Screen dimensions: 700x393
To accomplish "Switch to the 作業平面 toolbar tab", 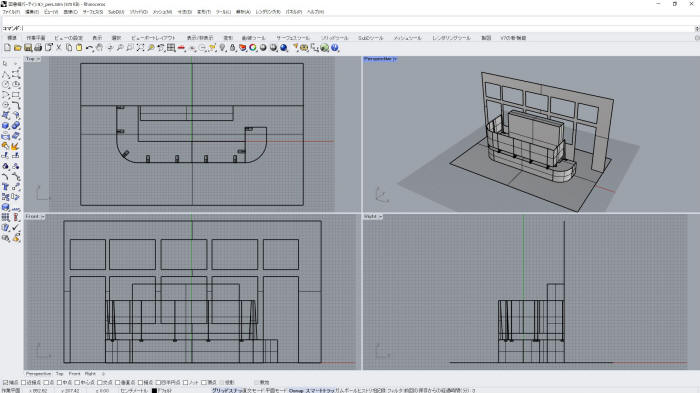I will click(x=36, y=38).
